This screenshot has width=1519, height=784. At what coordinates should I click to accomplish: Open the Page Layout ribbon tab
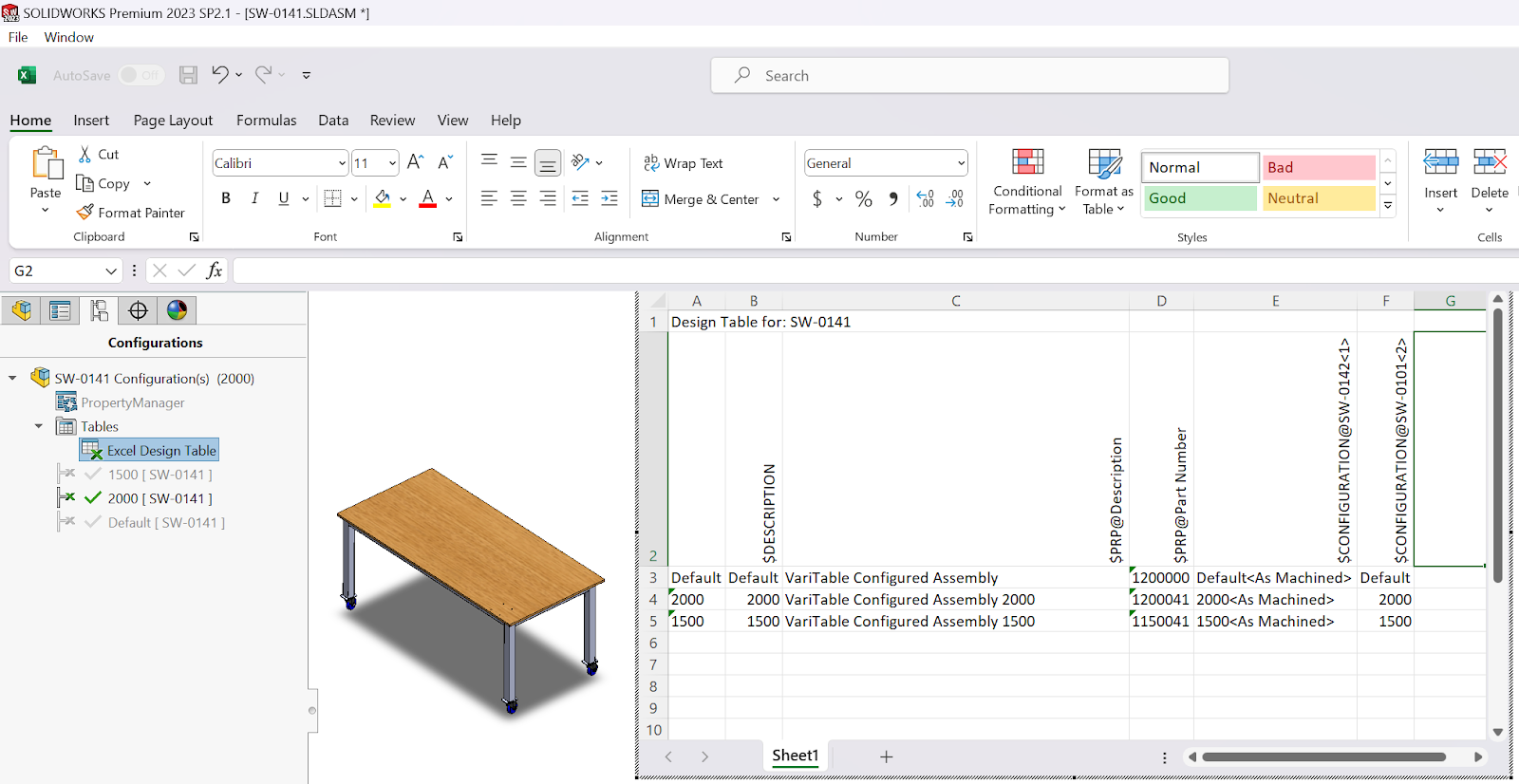click(173, 121)
